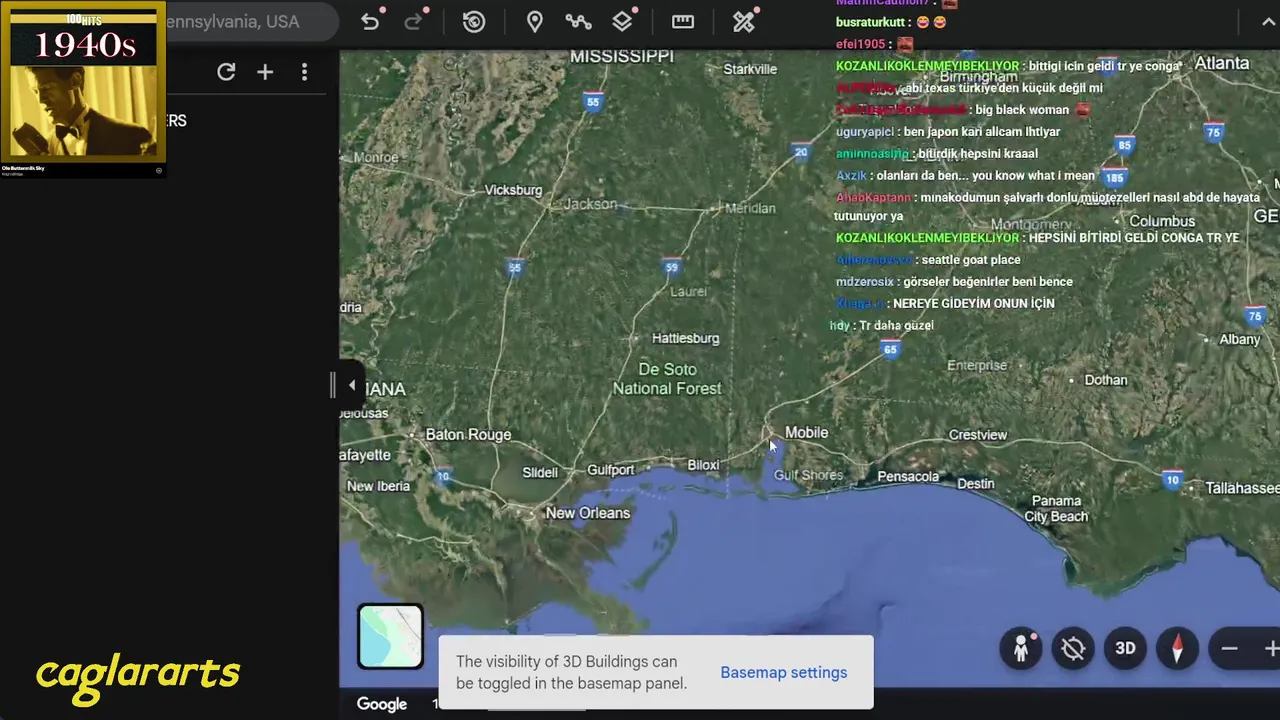Draw a path or polygon icon

pyautogui.click(x=578, y=22)
